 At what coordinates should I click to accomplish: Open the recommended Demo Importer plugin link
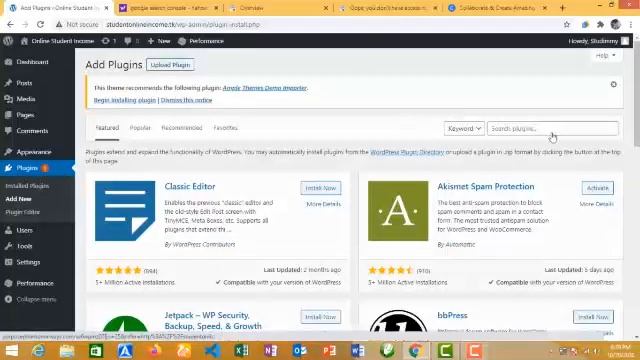pos(264,88)
